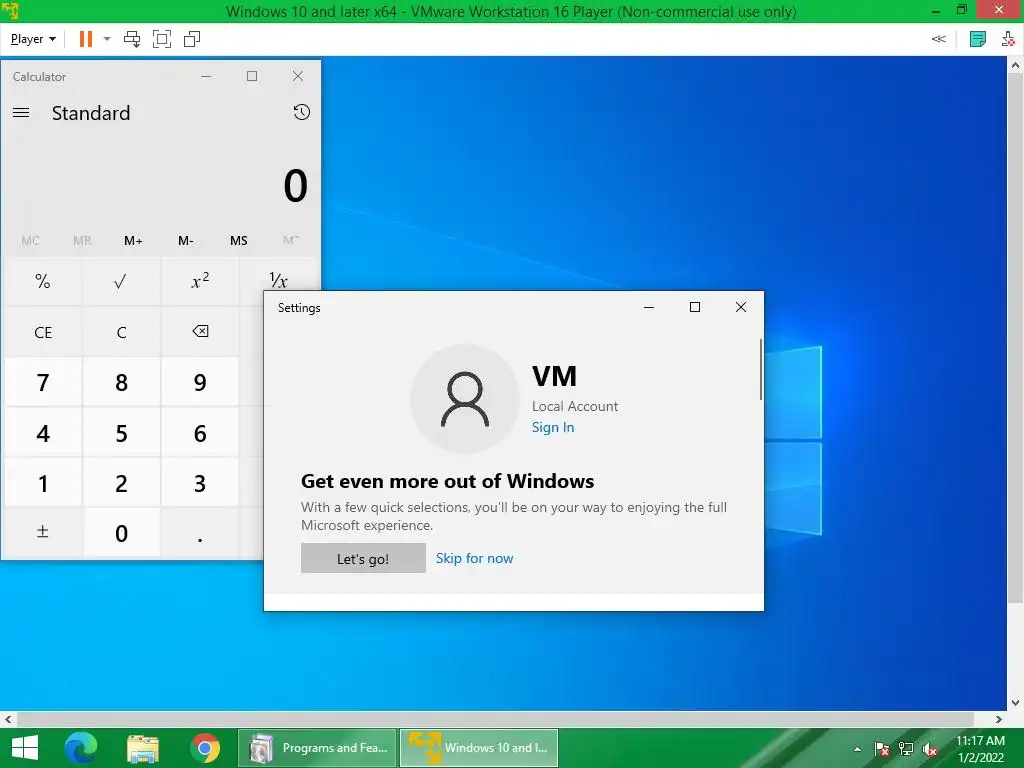
Task: Click the percent key in Calculator
Action: (x=43, y=281)
